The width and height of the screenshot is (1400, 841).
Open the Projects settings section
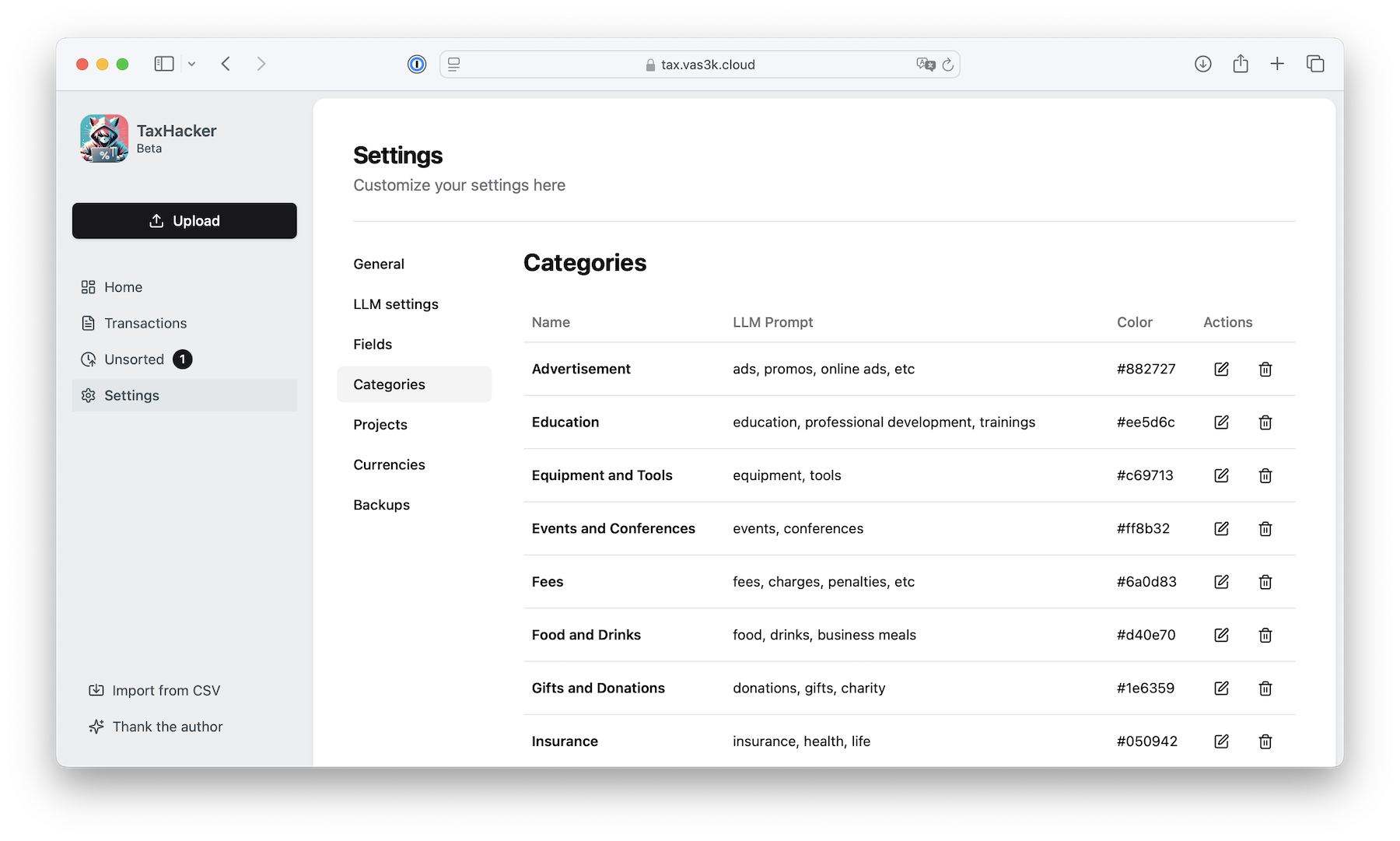415,425
